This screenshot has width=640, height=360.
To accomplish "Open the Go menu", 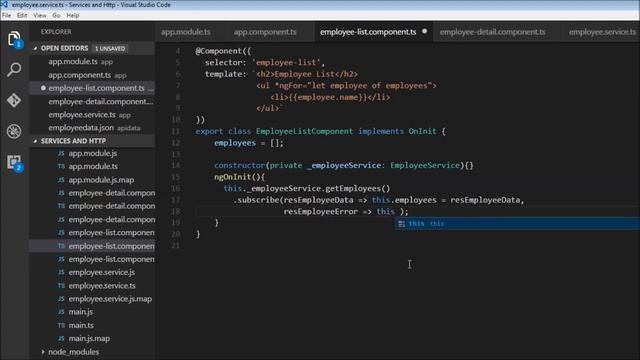I will tap(56, 16).
